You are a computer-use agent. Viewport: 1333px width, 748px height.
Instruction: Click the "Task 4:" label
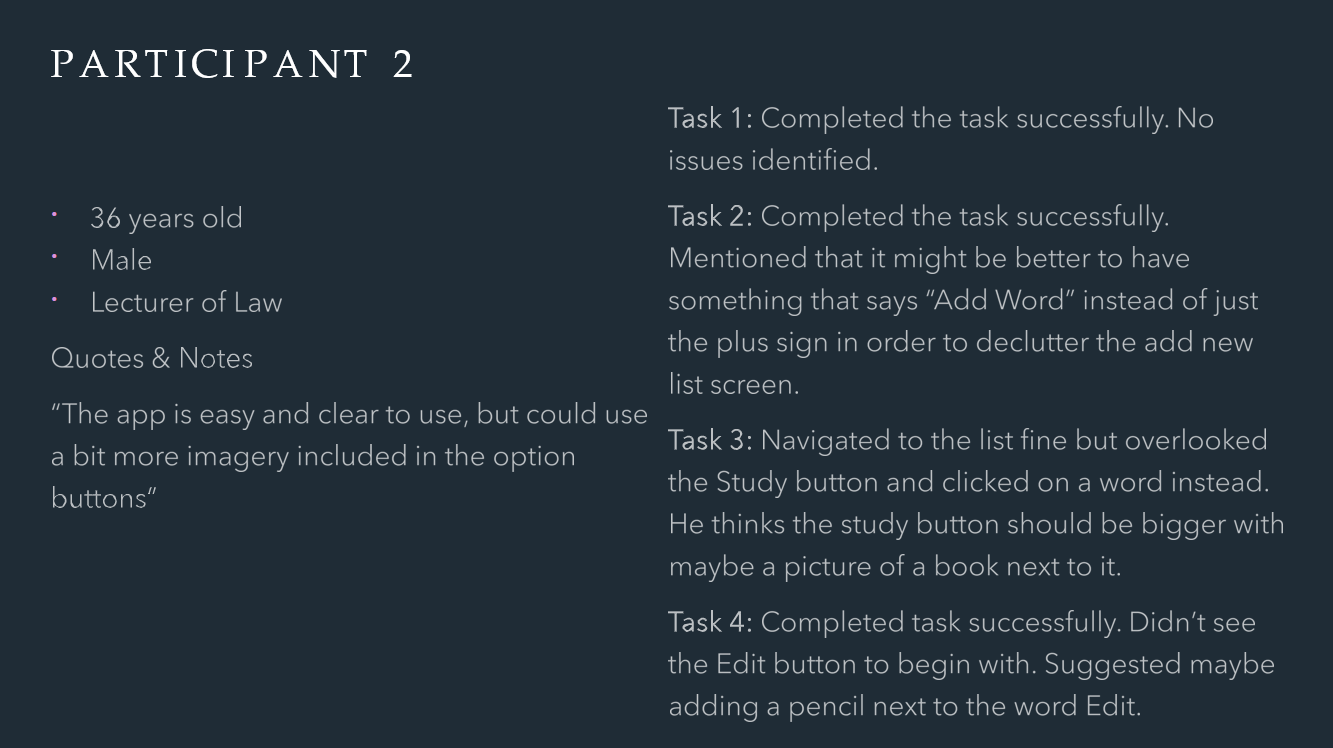pyautogui.click(x=711, y=622)
